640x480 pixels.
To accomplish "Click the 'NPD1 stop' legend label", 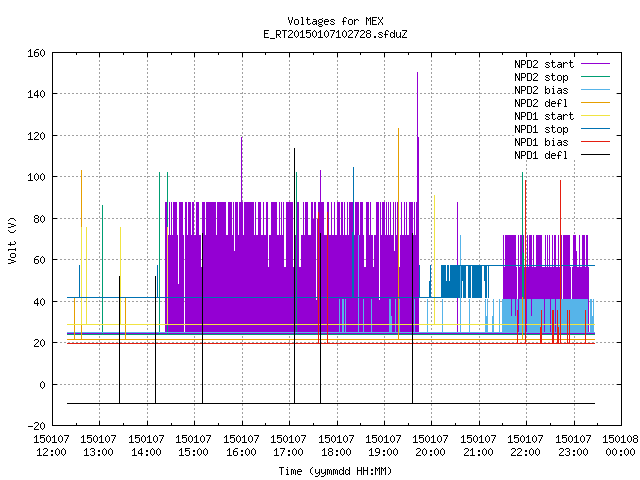I will [x=541, y=129].
